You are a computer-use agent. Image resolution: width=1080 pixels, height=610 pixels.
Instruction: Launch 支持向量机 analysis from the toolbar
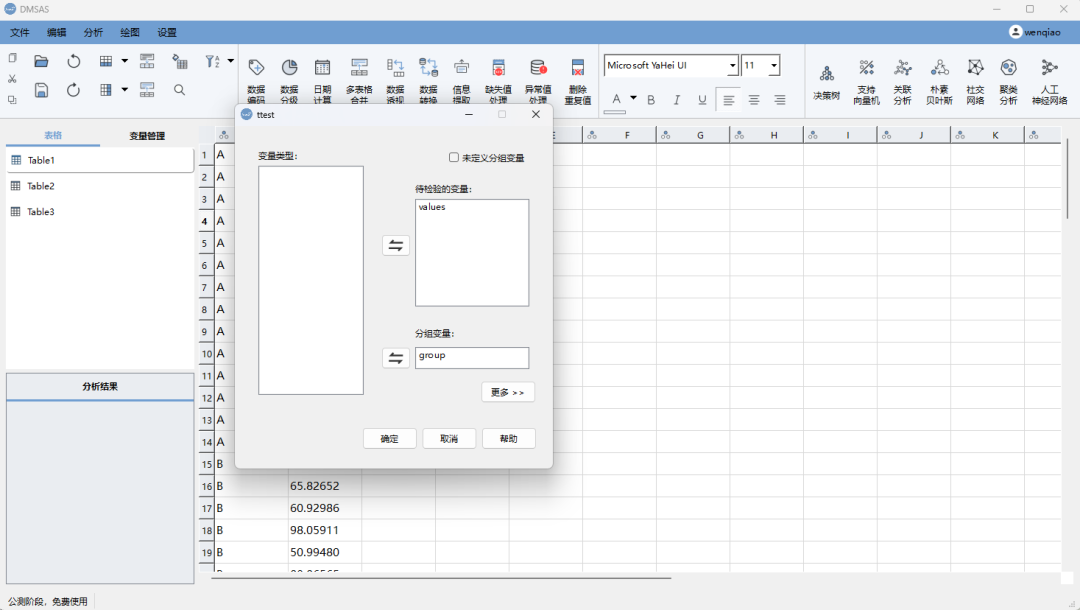pos(866,80)
